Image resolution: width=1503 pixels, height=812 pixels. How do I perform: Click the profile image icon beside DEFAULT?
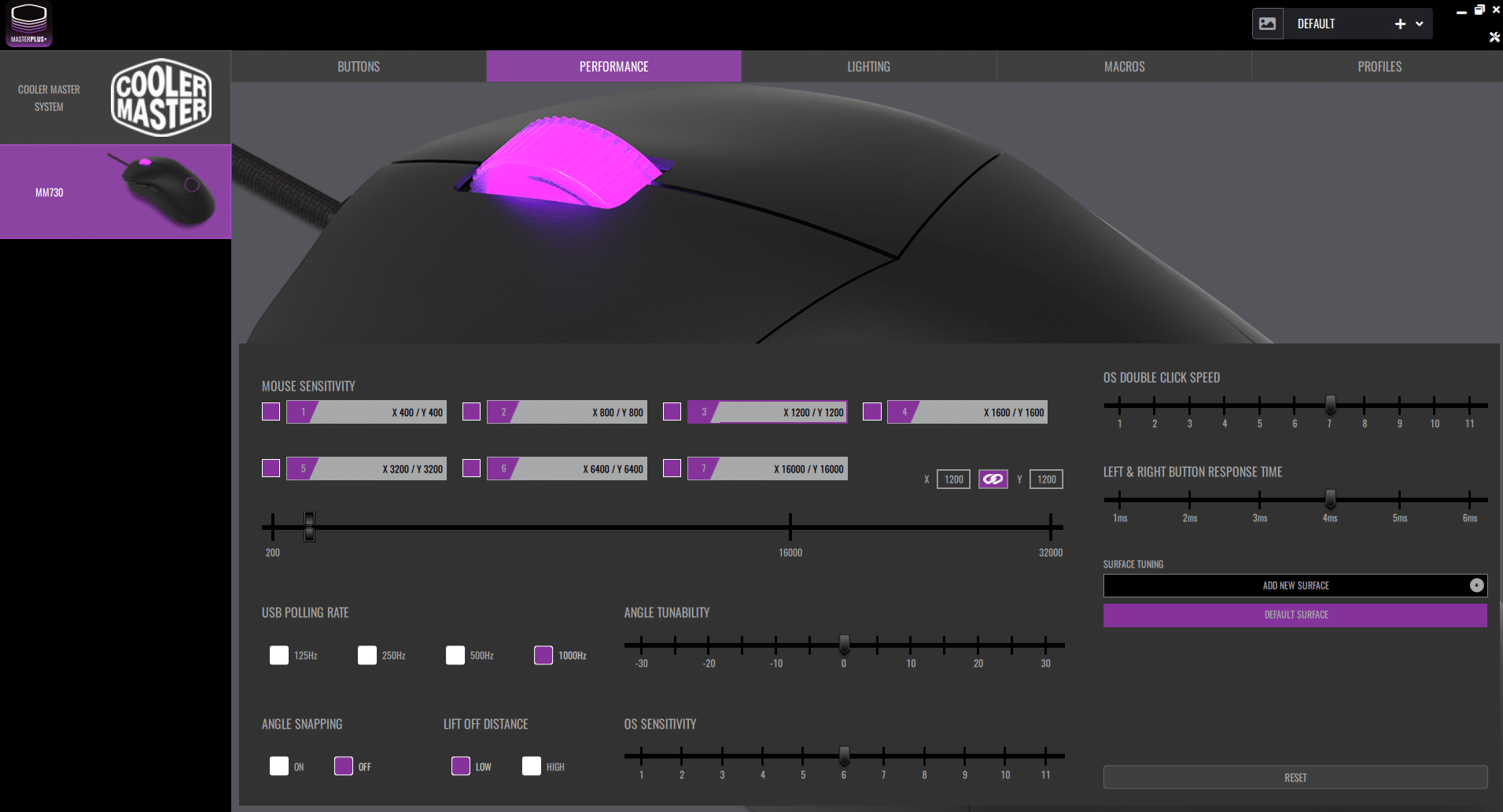click(1267, 24)
